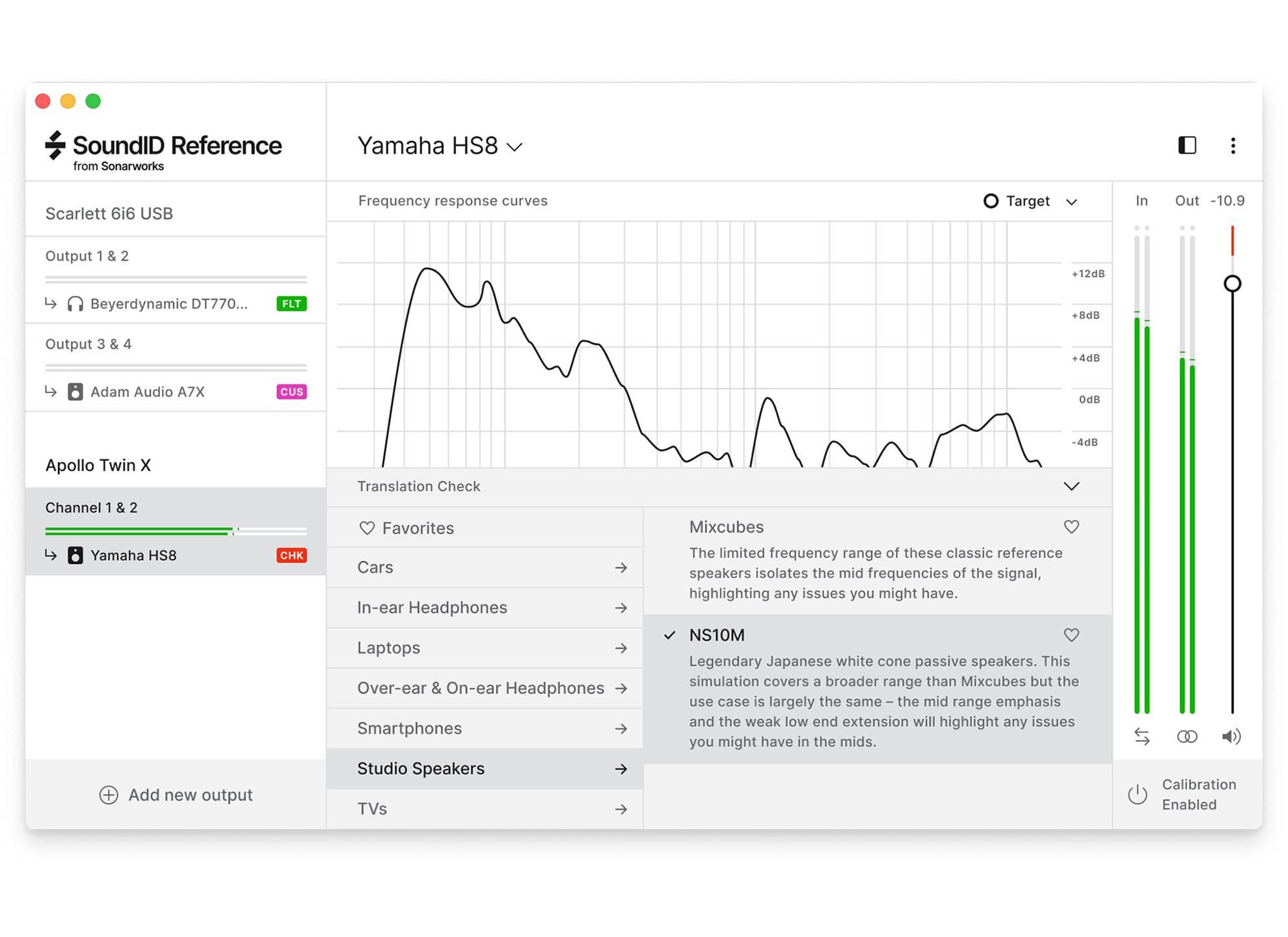The height and width of the screenshot is (937, 1288).
Task: Toggle Calibration Enabled power button
Action: point(1137,794)
